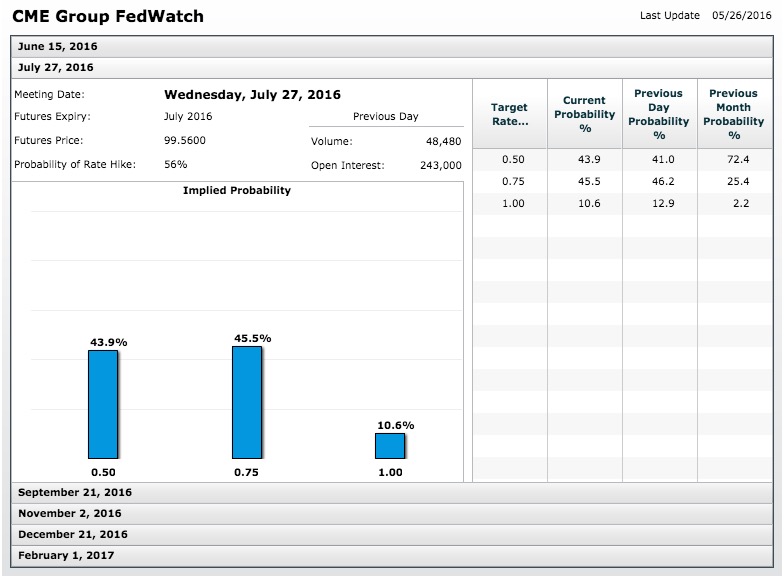
Task: Click the Wednesday, July 27, 2016 meeting date
Action: (x=252, y=95)
